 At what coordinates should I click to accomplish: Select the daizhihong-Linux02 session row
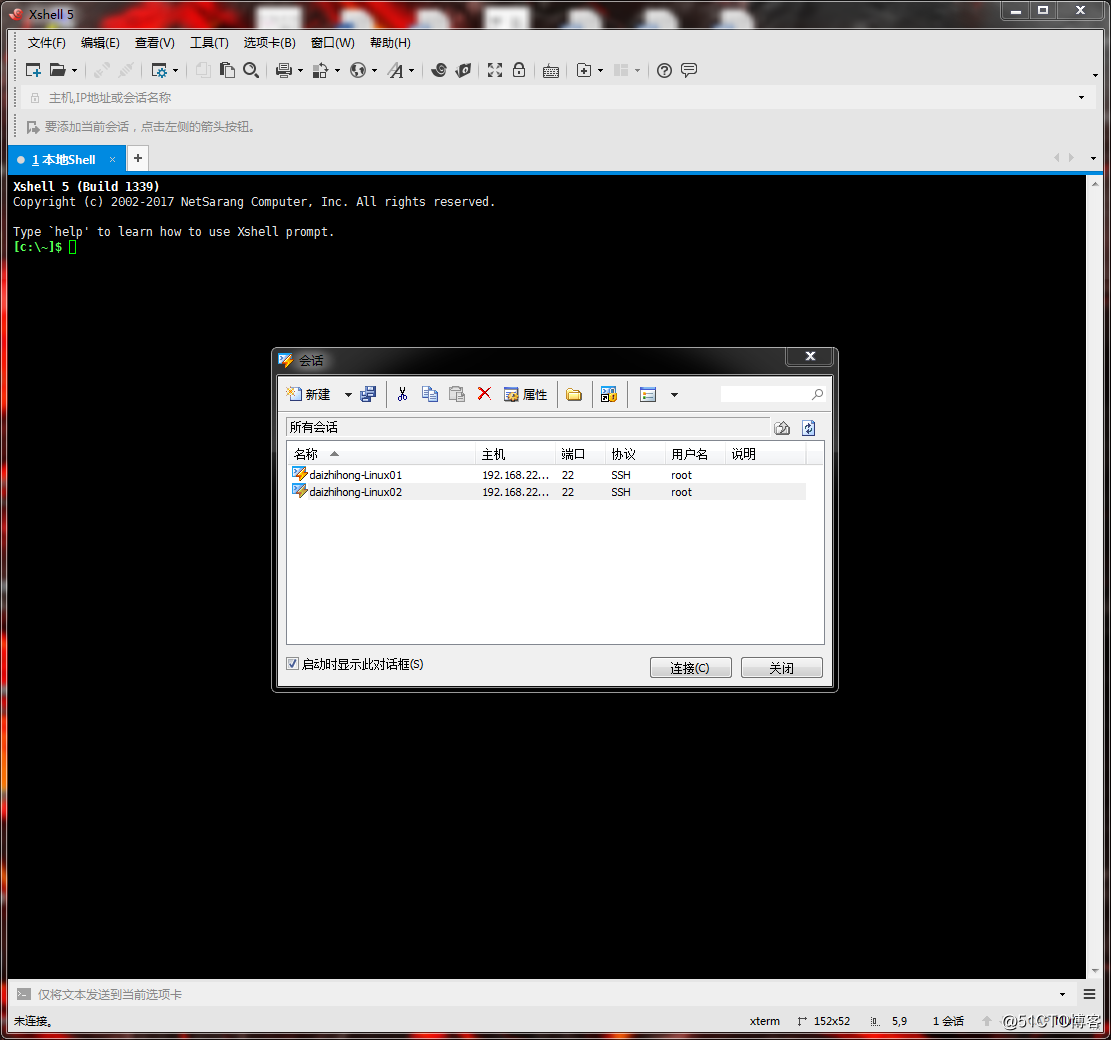548,492
